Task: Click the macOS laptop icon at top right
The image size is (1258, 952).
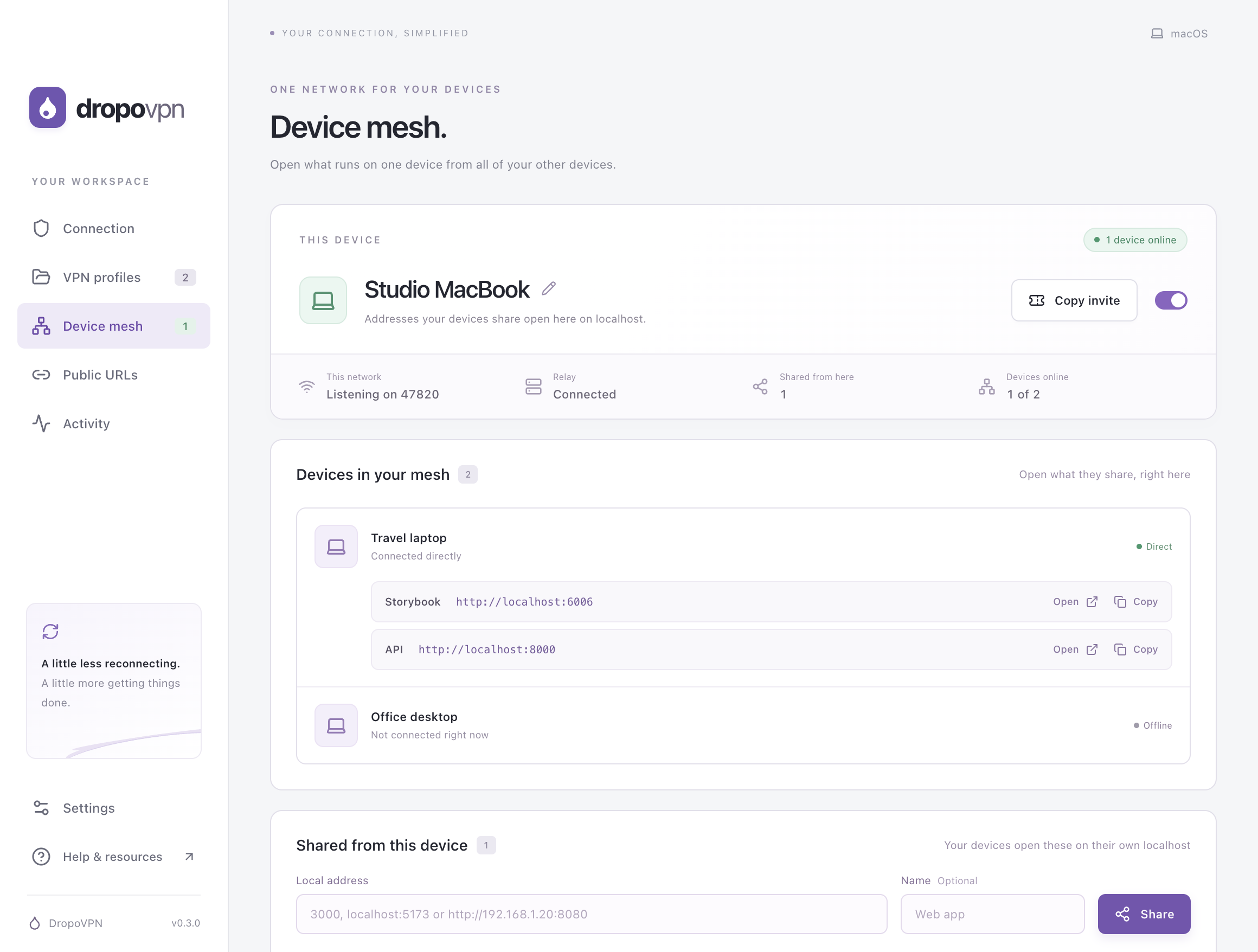Action: (x=1157, y=34)
